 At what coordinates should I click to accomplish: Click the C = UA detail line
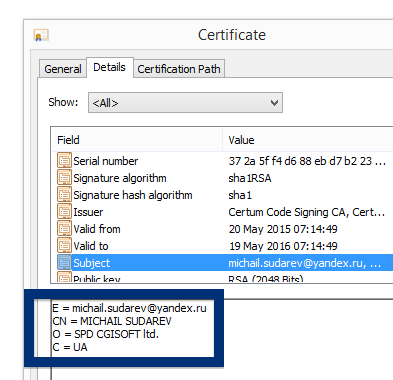click(70, 347)
